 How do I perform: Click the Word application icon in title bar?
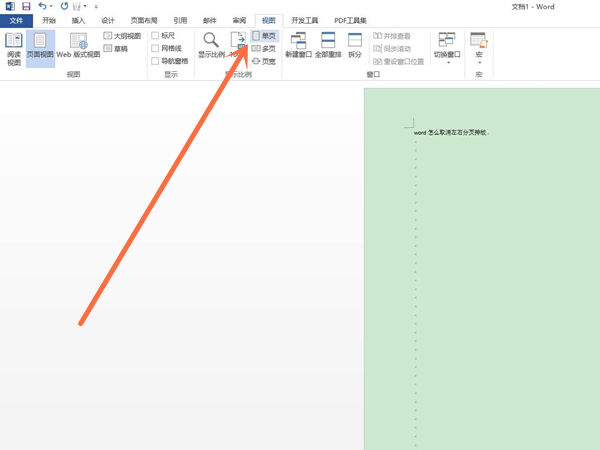pyautogui.click(x=10, y=6)
